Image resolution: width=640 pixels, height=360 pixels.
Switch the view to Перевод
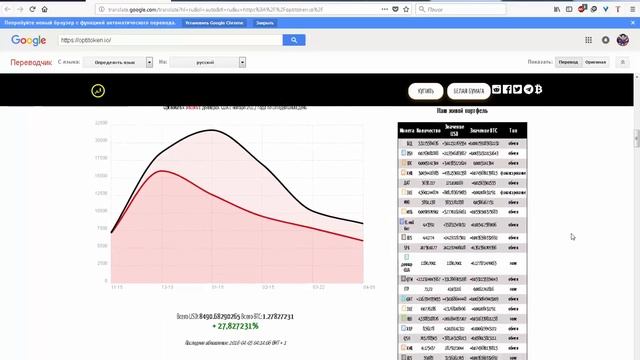pyautogui.click(x=568, y=62)
